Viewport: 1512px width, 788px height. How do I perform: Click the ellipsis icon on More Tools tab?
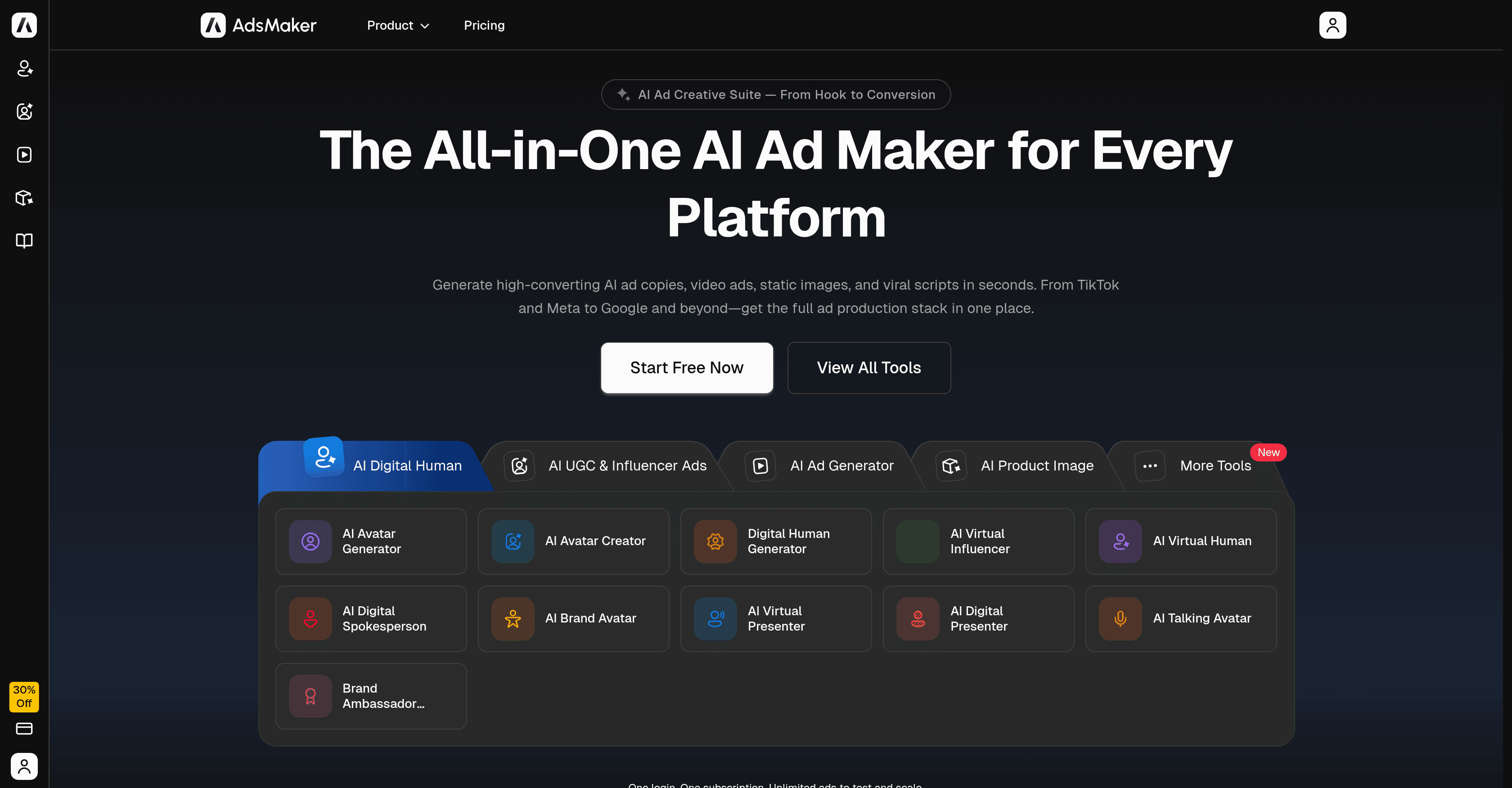(x=1150, y=466)
